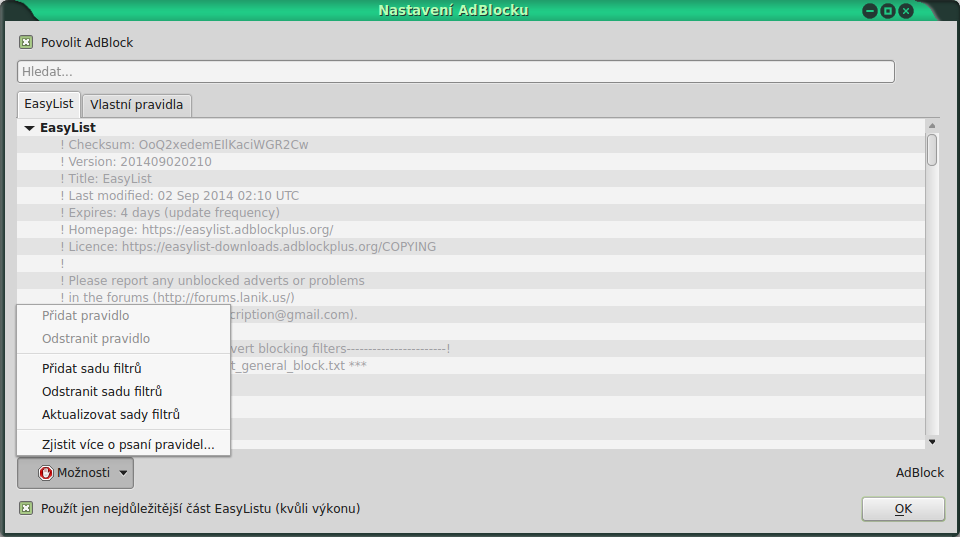Select the Title: EasyList row

pyautogui.click(x=471, y=179)
